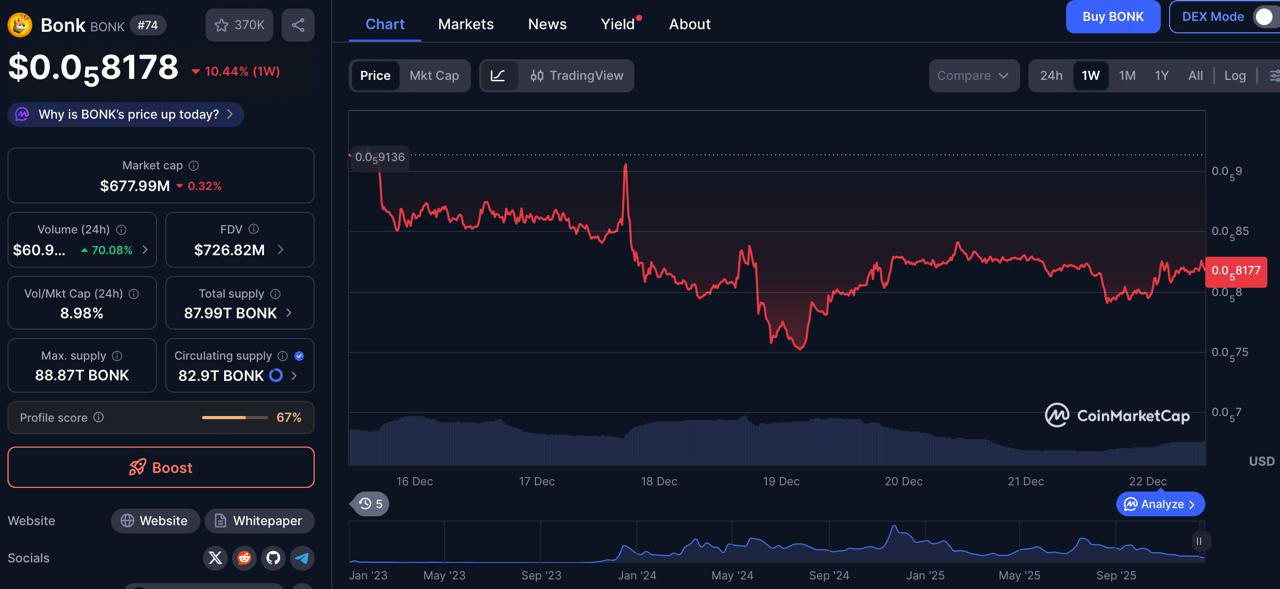
Task: Enable Log scale for the chart
Action: (x=1235, y=75)
